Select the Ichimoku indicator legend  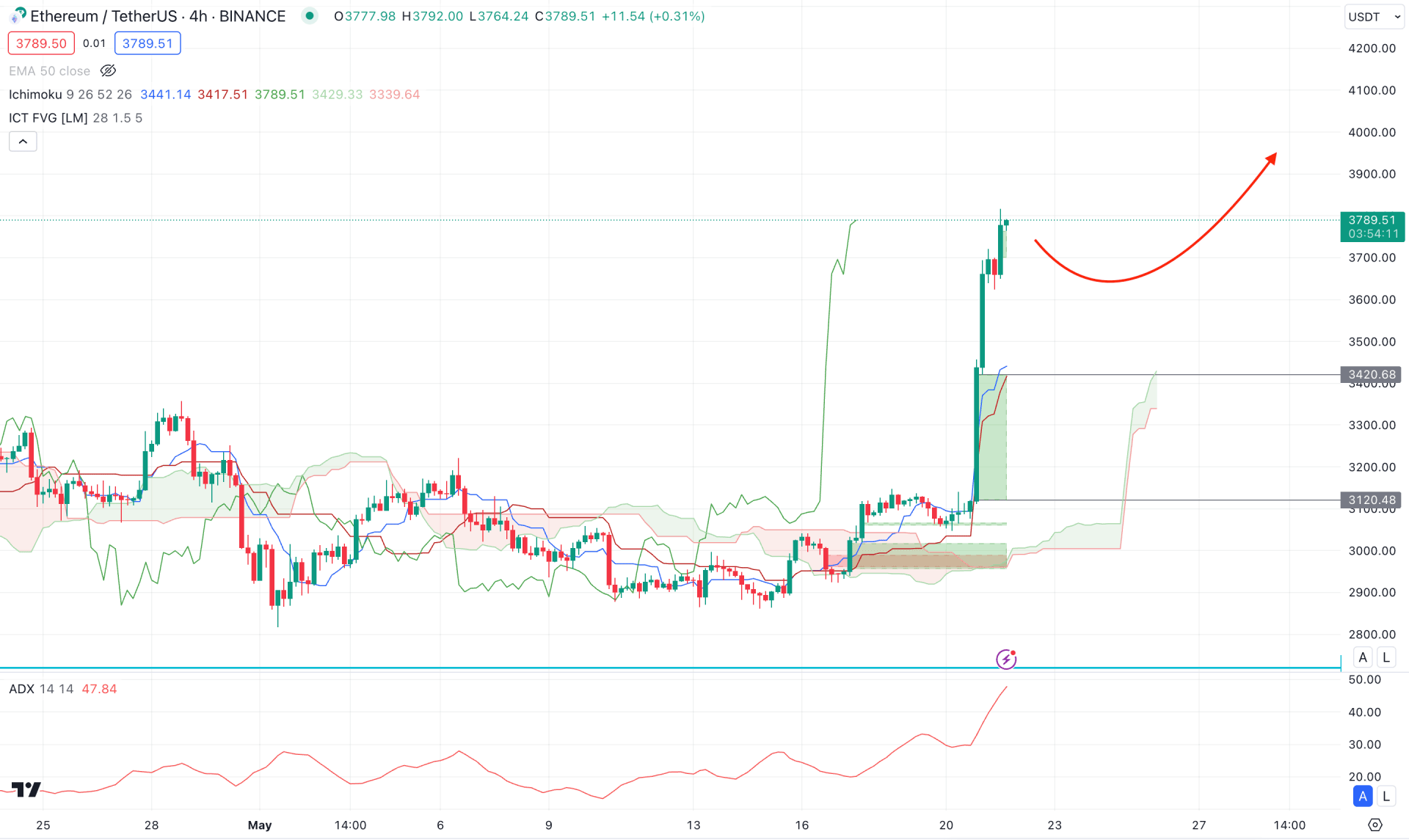point(70,95)
